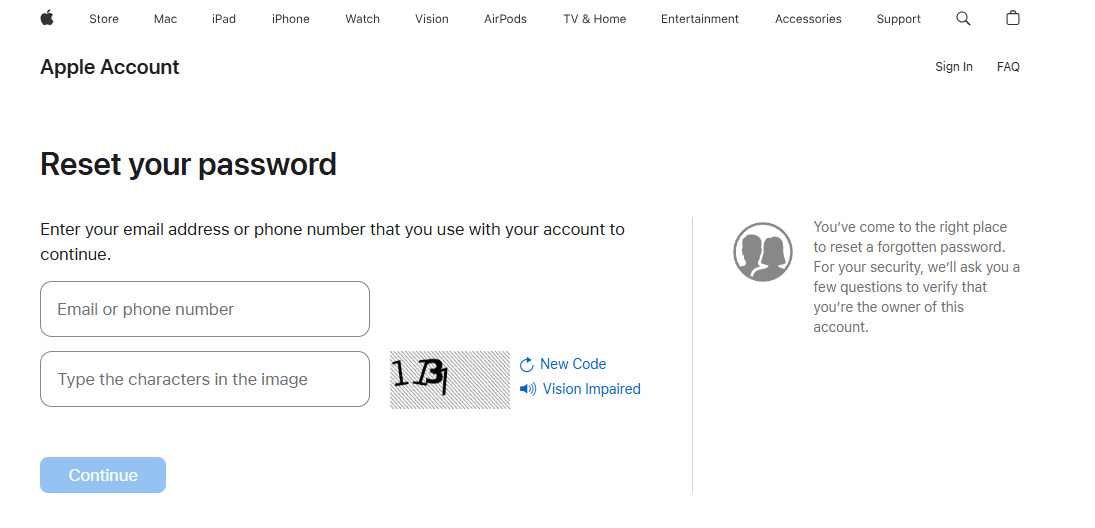The height and width of the screenshot is (528, 1095).
Task: Open the Store menu
Action: click(x=104, y=19)
